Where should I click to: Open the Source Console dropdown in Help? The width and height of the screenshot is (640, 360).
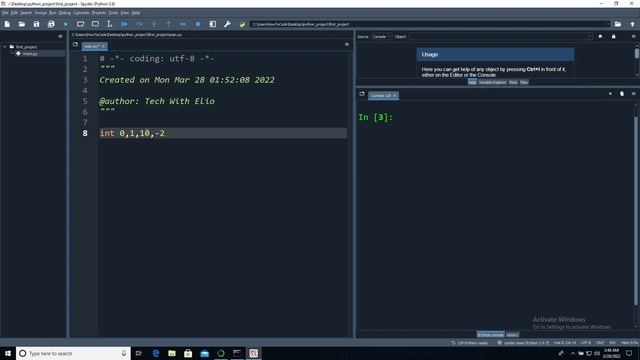coord(382,37)
